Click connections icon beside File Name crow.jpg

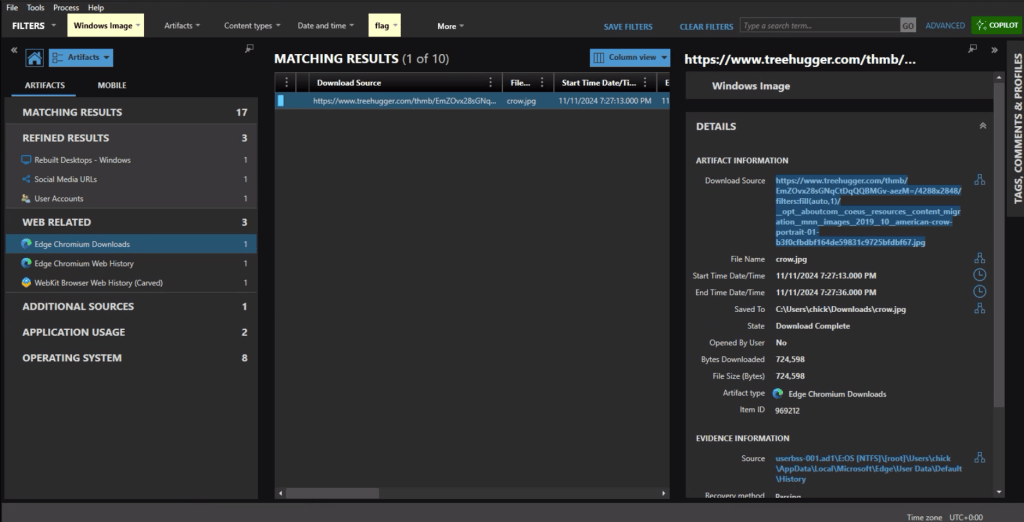coord(979,258)
